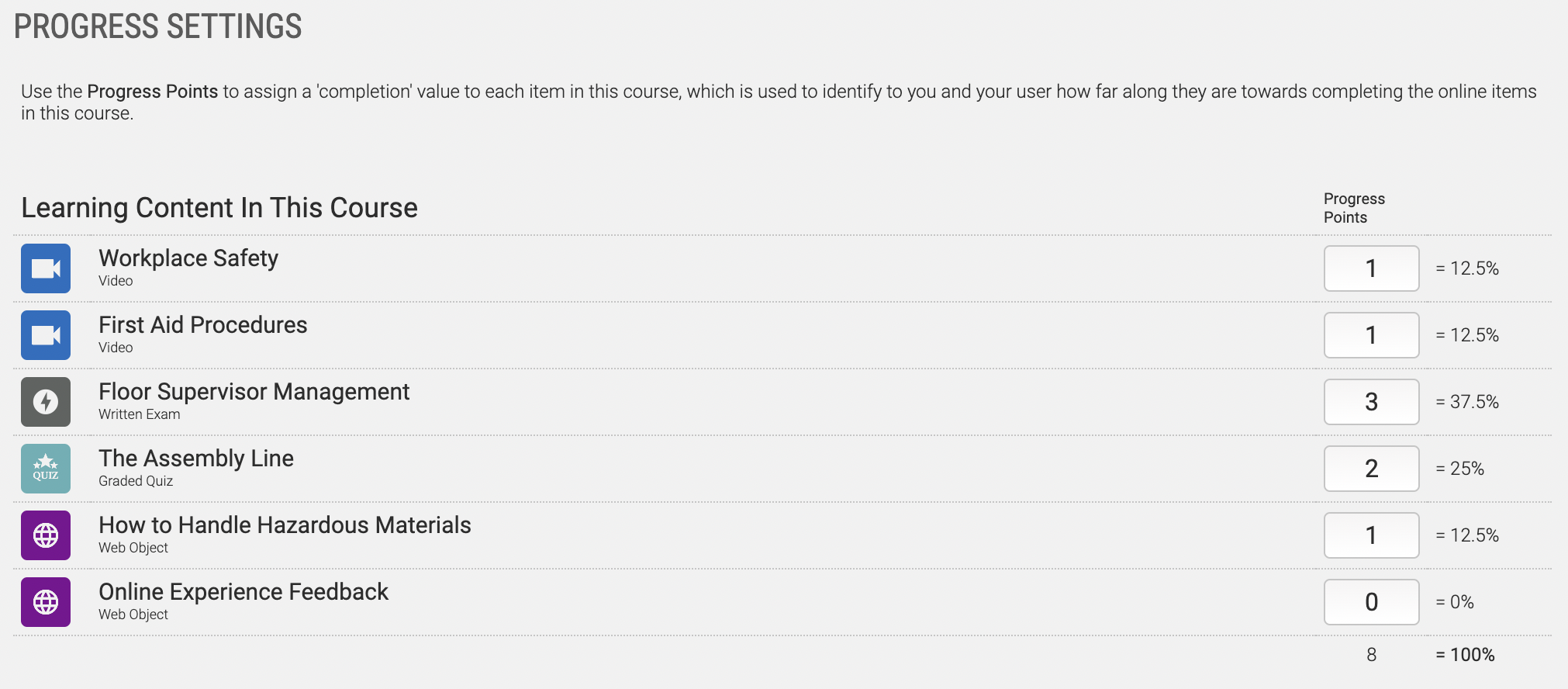Click the Online Experience Feedback globe icon
Viewport: 1568px width, 689px height.
click(46, 602)
